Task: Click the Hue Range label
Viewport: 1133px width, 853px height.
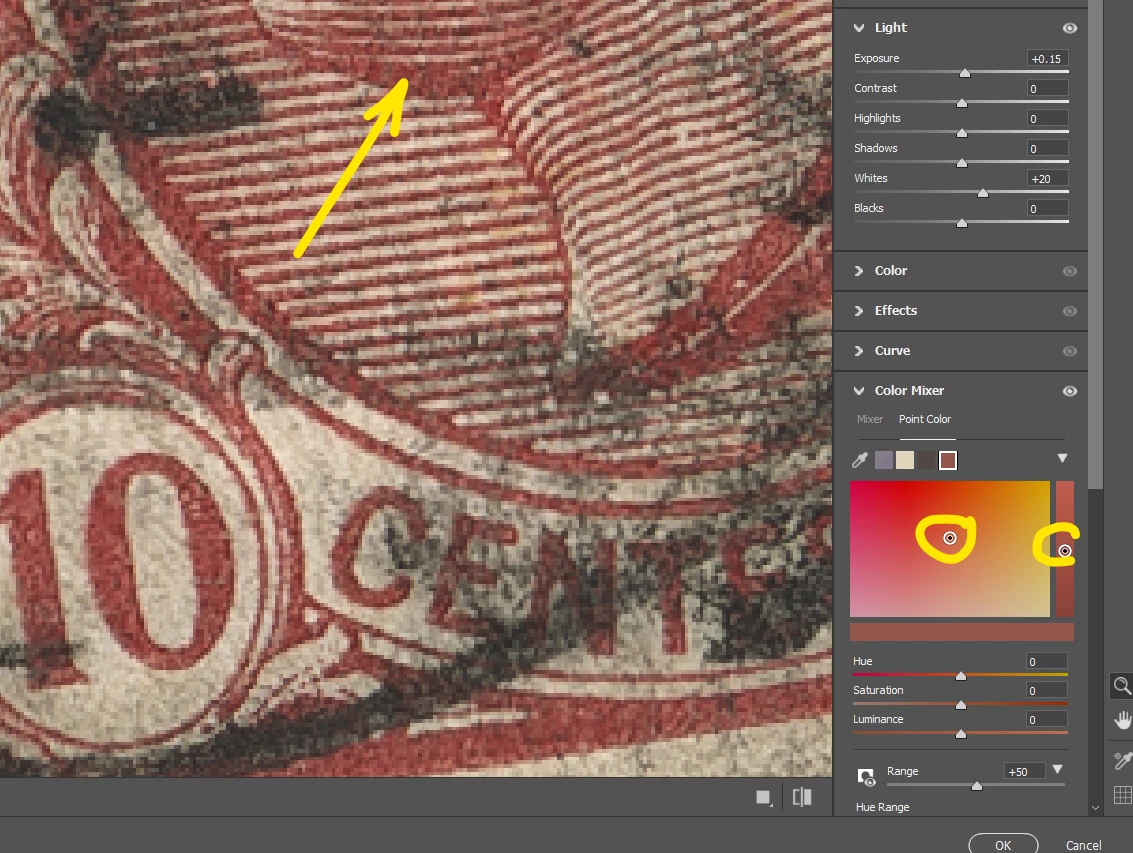Action: click(882, 807)
